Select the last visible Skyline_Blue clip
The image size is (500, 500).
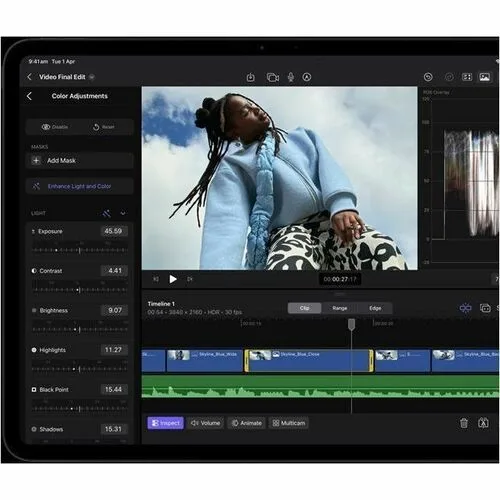466,360
